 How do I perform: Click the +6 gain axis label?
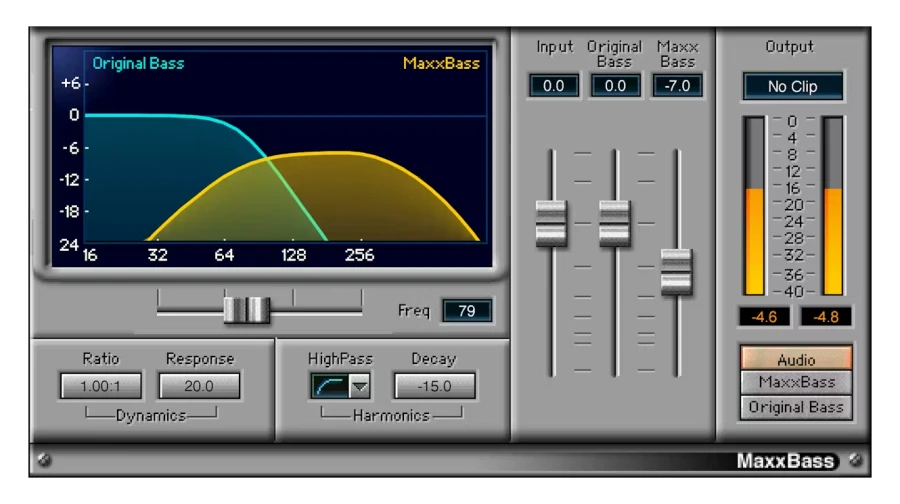71,83
